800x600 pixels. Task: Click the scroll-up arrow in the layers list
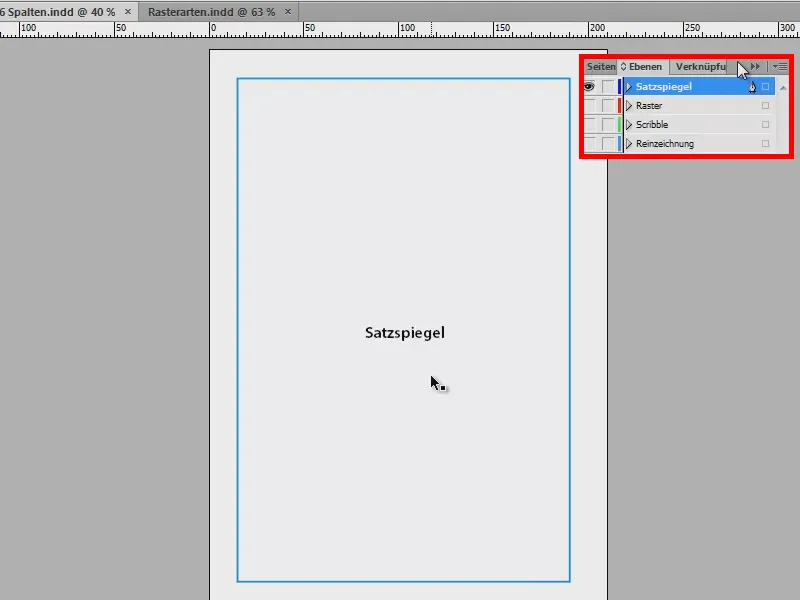(x=783, y=86)
